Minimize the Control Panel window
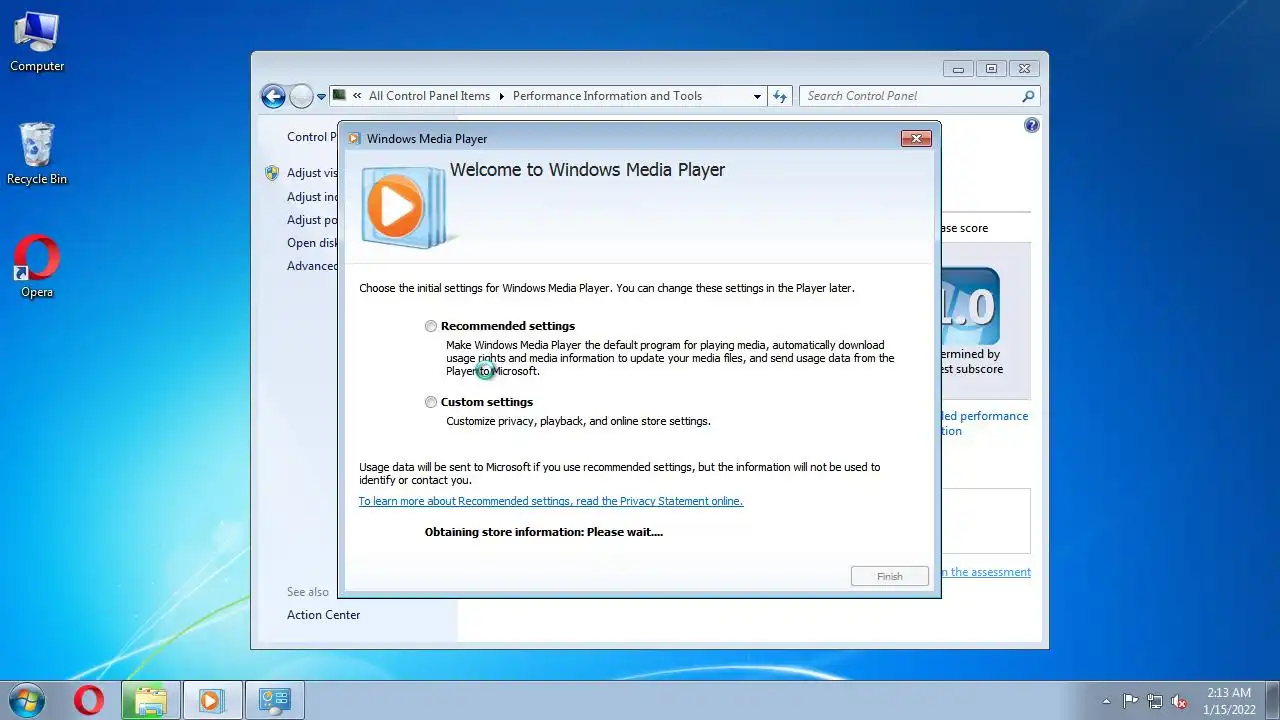1280x720 pixels. click(x=958, y=69)
